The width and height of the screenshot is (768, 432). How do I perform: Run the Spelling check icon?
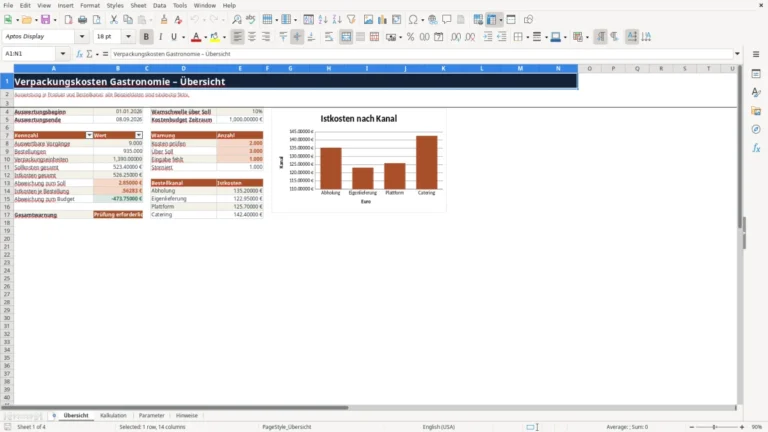251,20
